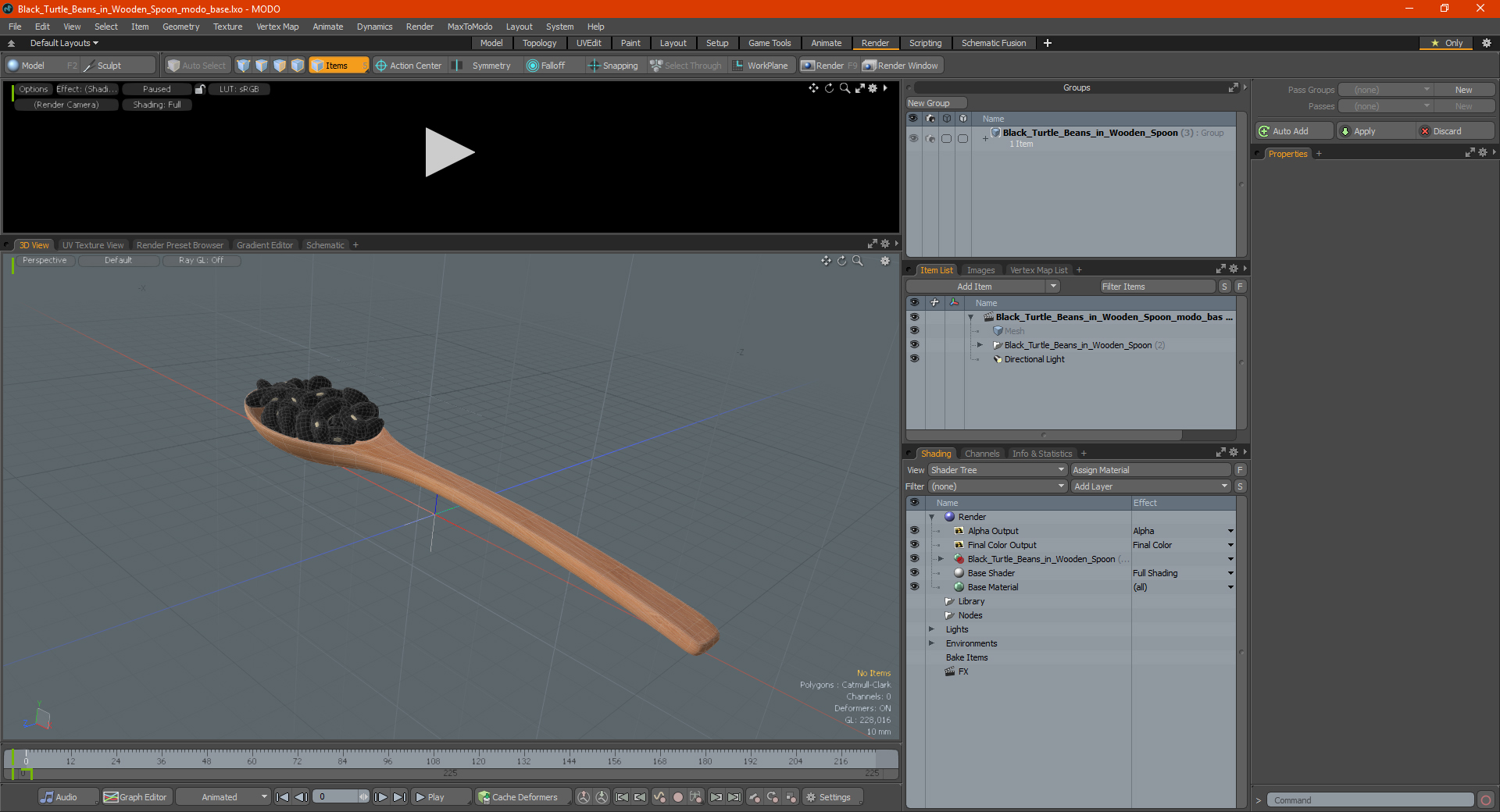This screenshot has width=1500, height=812.
Task: Toggle visibility of Base Material
Action: click(x=914, y=587)
